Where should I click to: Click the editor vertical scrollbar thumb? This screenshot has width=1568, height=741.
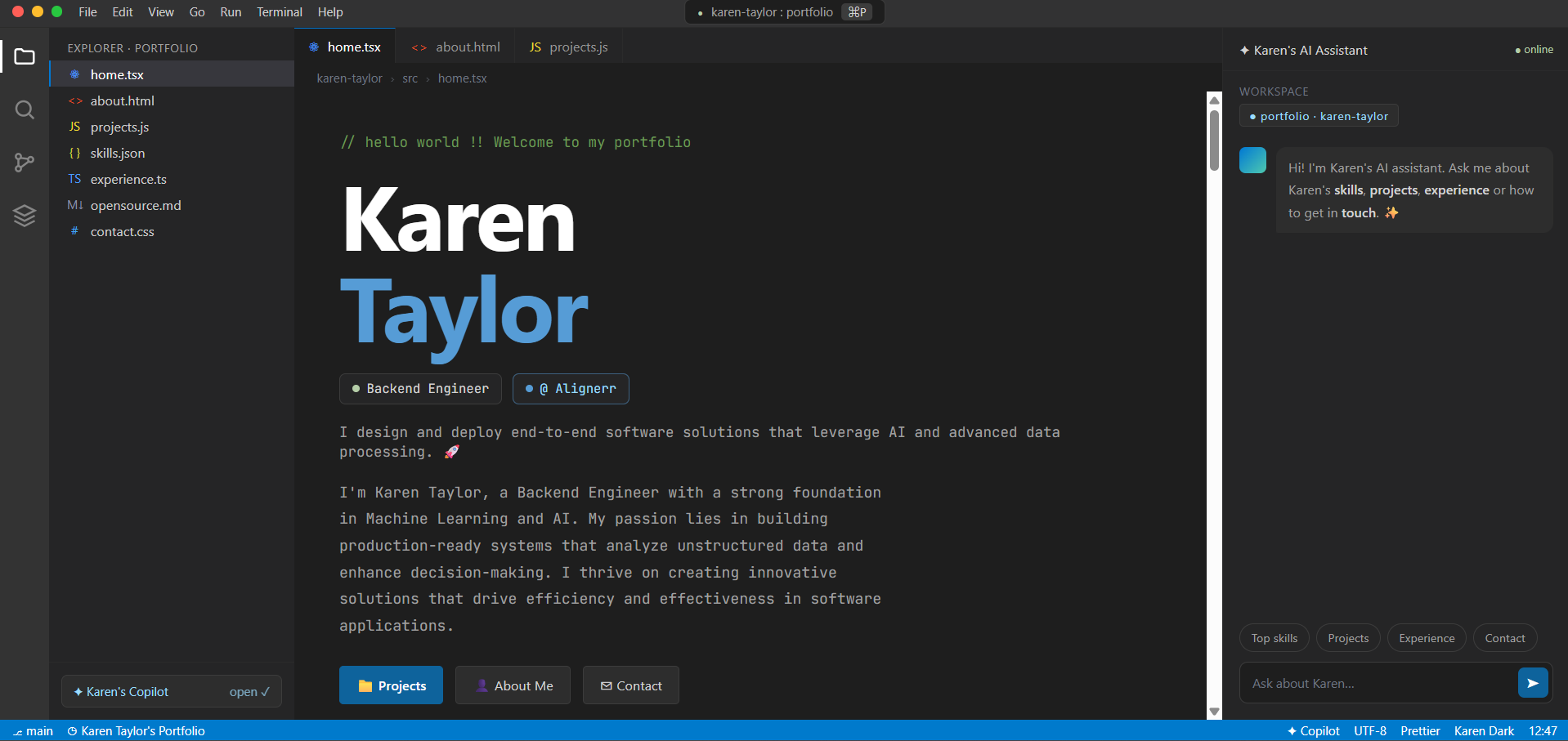pos(1214,140)
